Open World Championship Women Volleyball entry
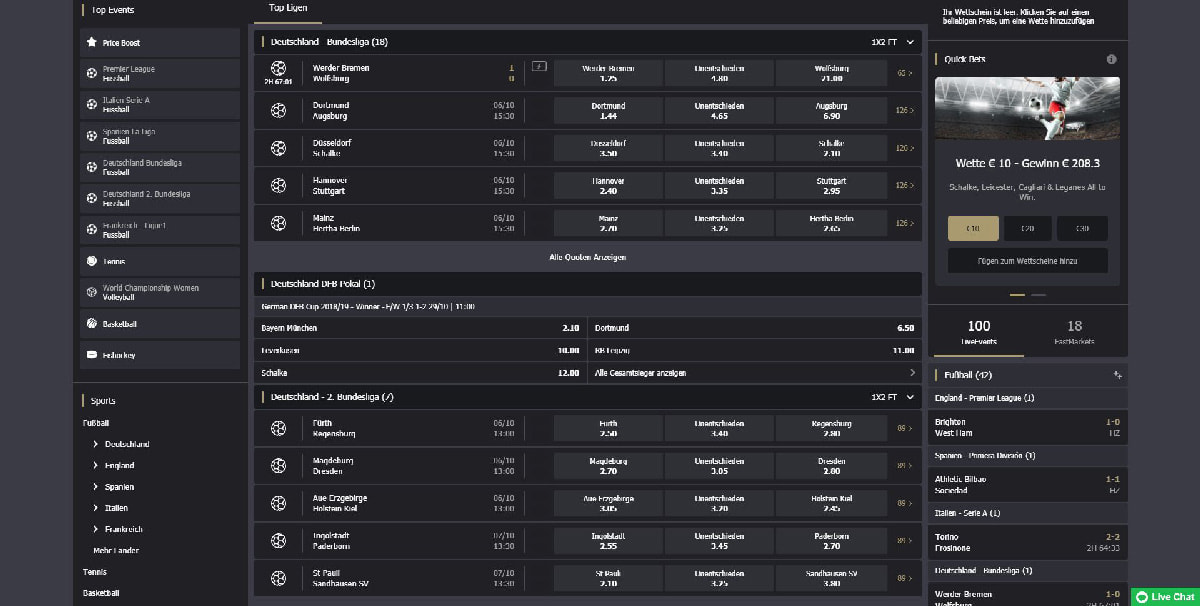This screenshot has height=606, width=1200. pos(160,292)
